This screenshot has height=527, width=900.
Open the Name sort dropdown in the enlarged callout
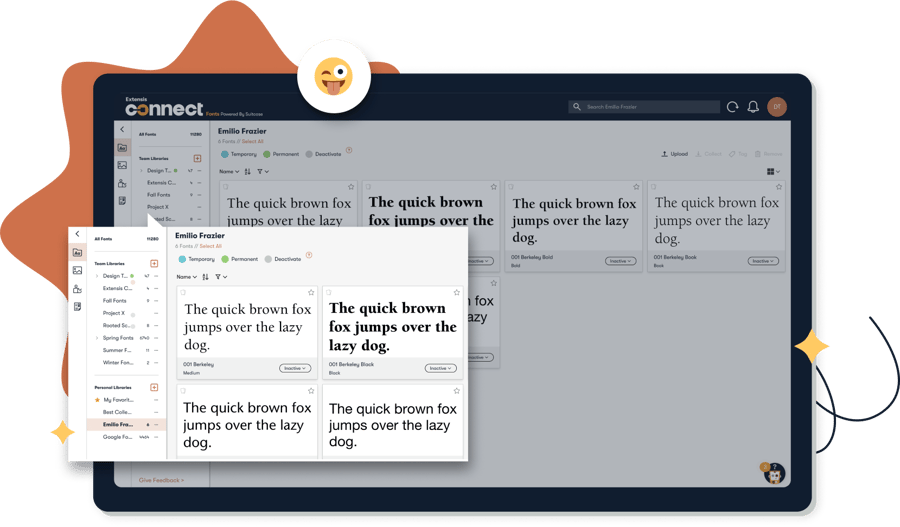(x=187, y=277)
